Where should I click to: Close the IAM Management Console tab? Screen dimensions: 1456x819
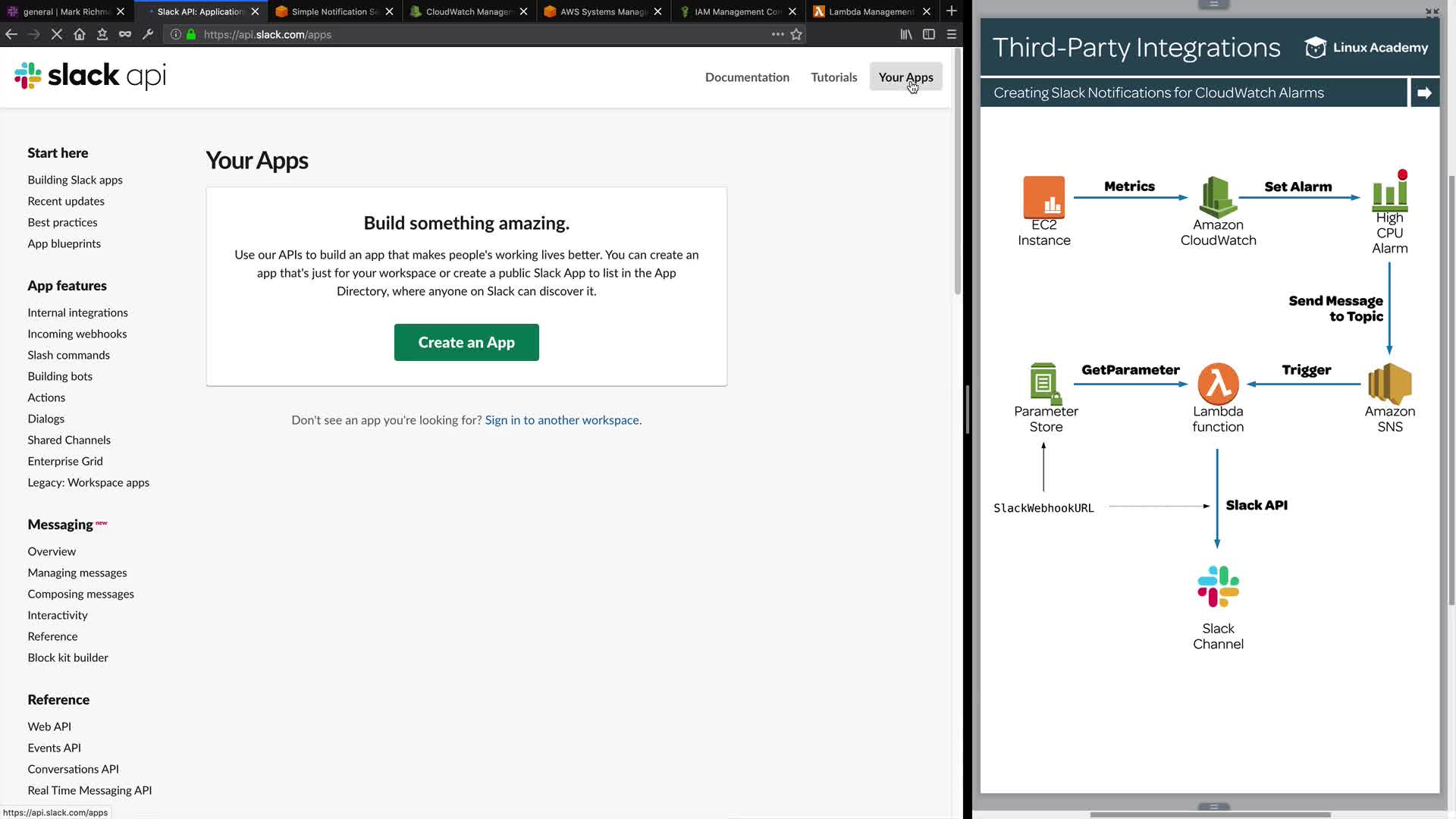point(792,11)
